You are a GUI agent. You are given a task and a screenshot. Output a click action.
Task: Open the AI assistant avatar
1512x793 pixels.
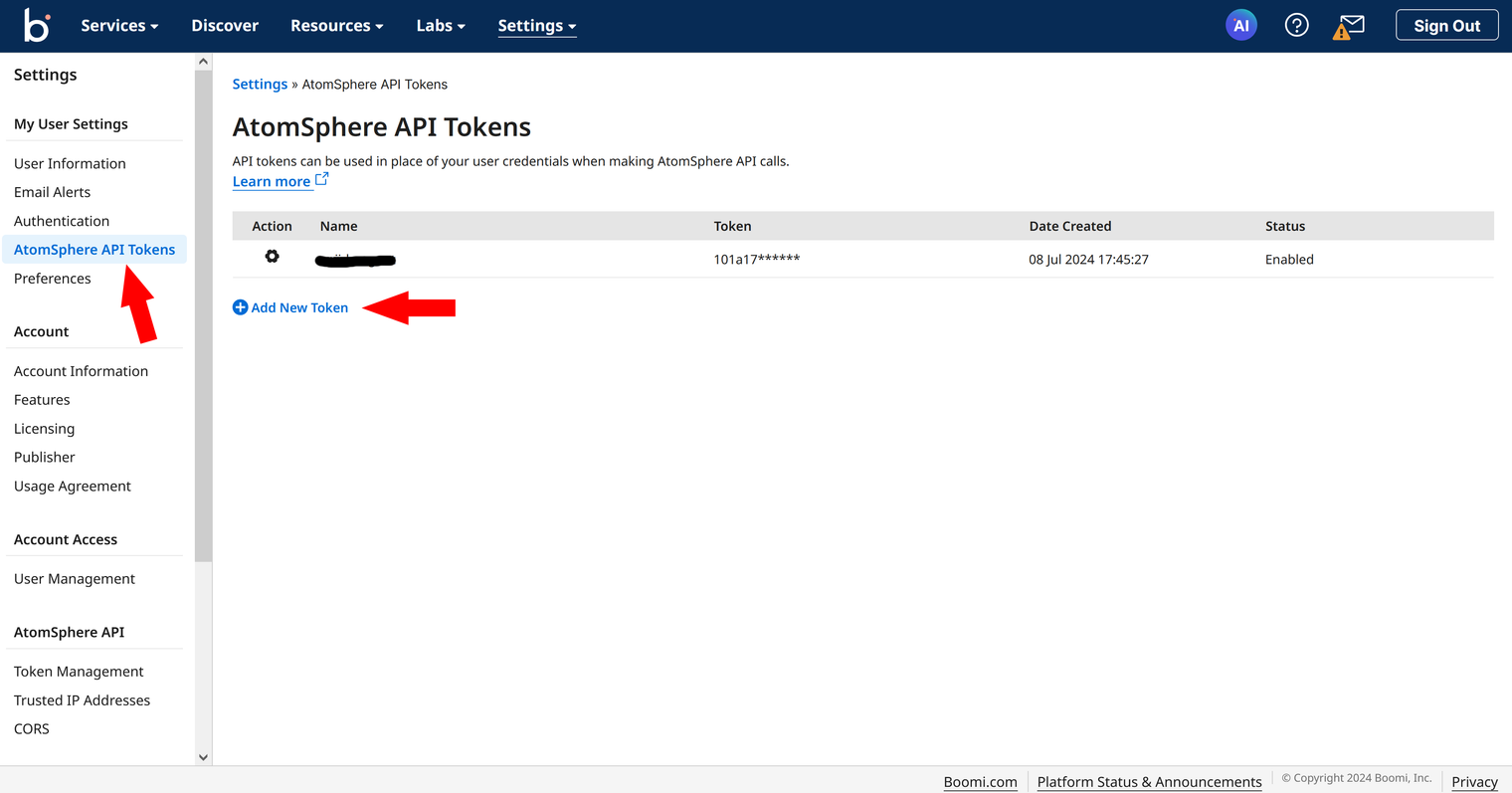pos(1240,24)
